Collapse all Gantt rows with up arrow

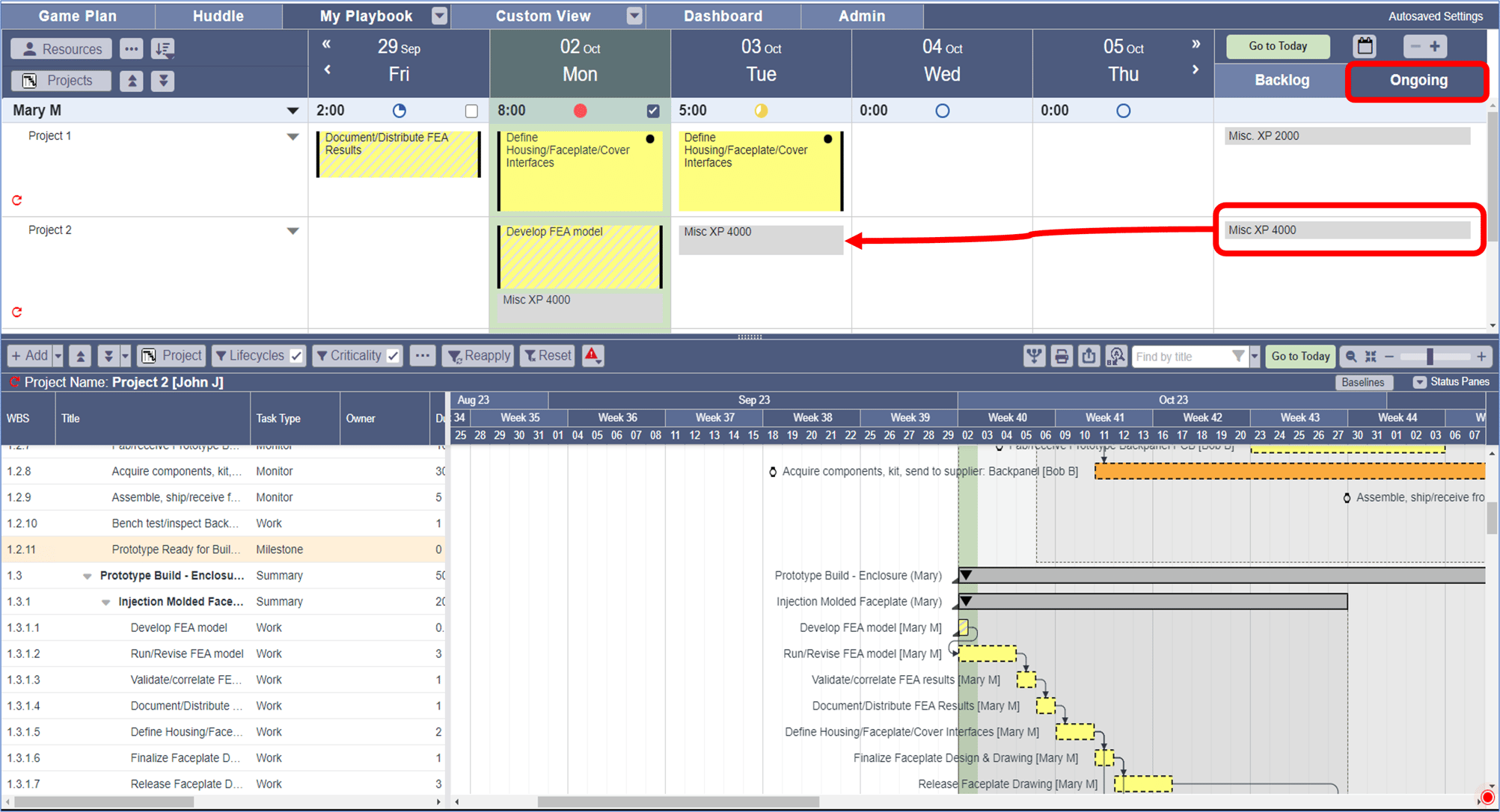click(x=81, y=356)
